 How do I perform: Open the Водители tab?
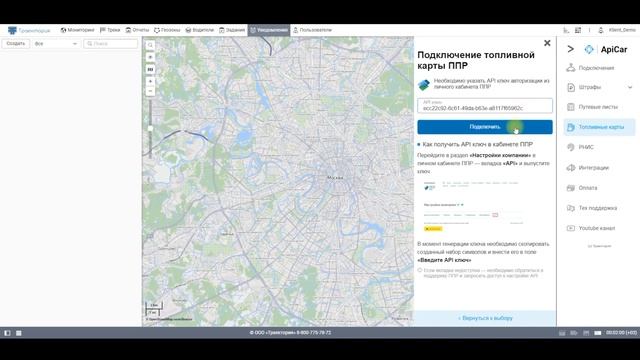(x=200, y=30)
